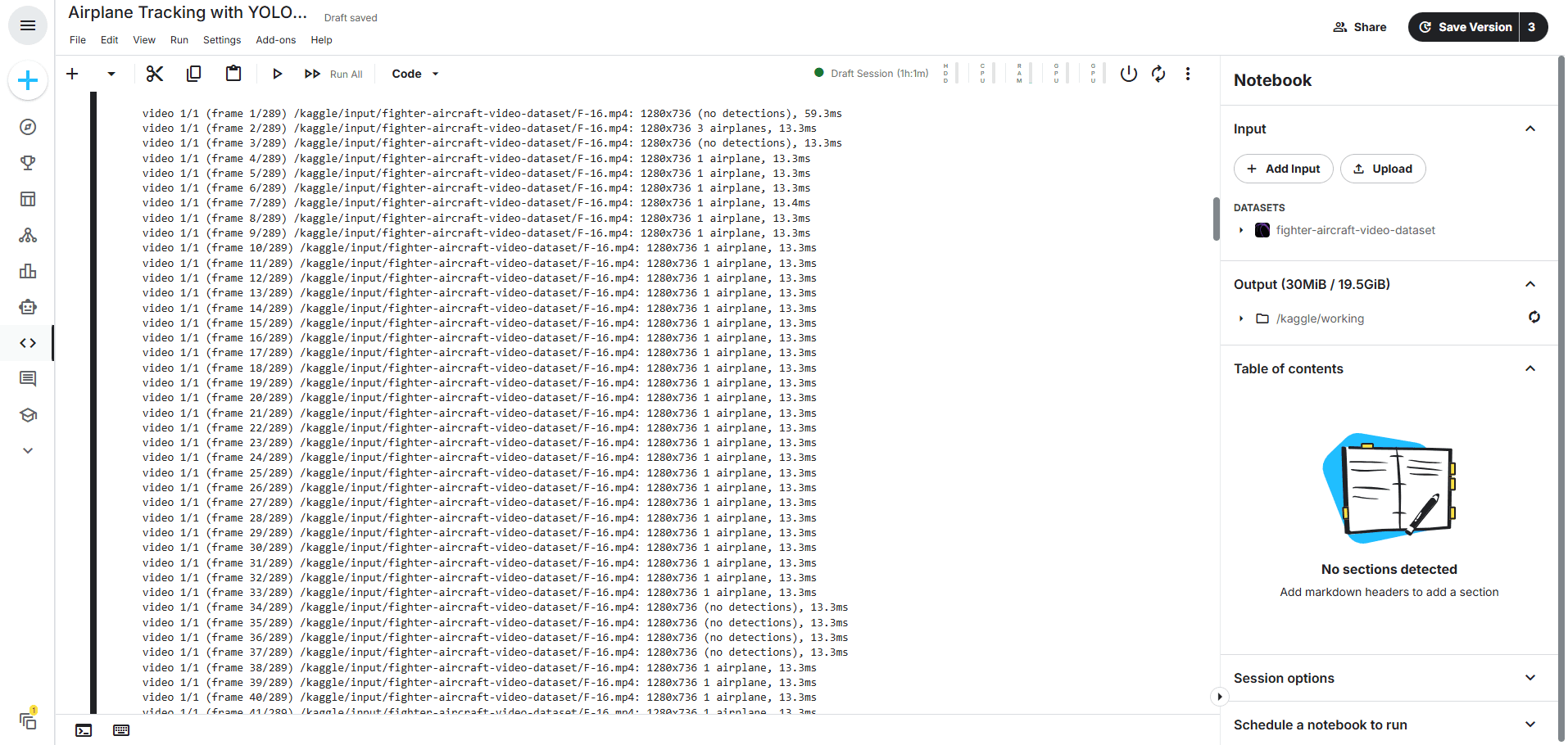1568x745 pixels.
Task: Open the toolbar more options menu
Action: [x=1188, y=74]
